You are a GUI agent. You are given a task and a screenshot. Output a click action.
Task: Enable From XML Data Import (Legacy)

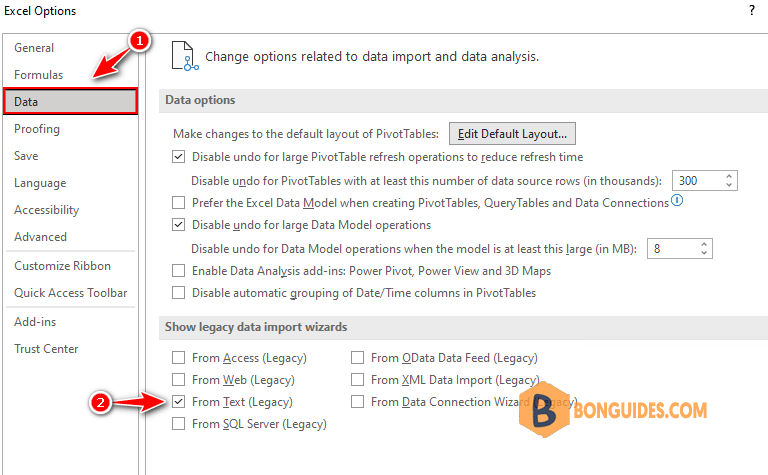tap(358, 380)
